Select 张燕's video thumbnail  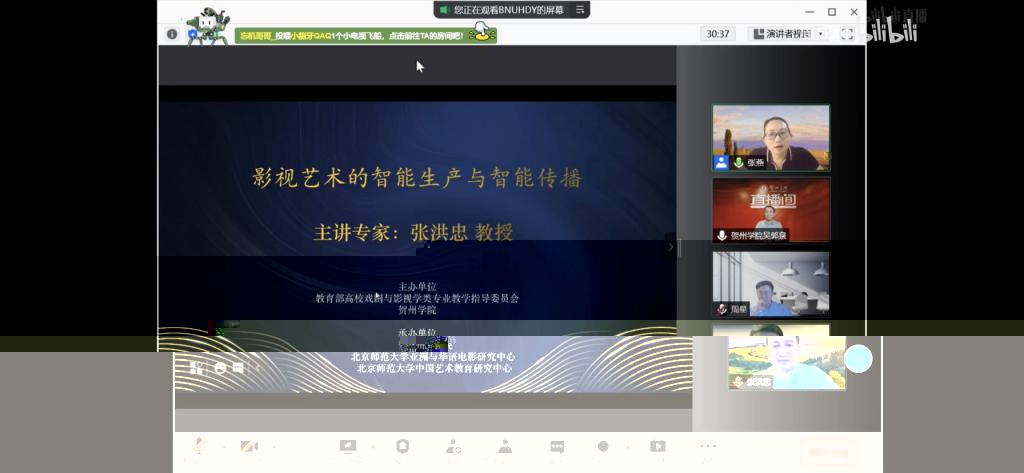pyautogui.click(x=771, y=138)
